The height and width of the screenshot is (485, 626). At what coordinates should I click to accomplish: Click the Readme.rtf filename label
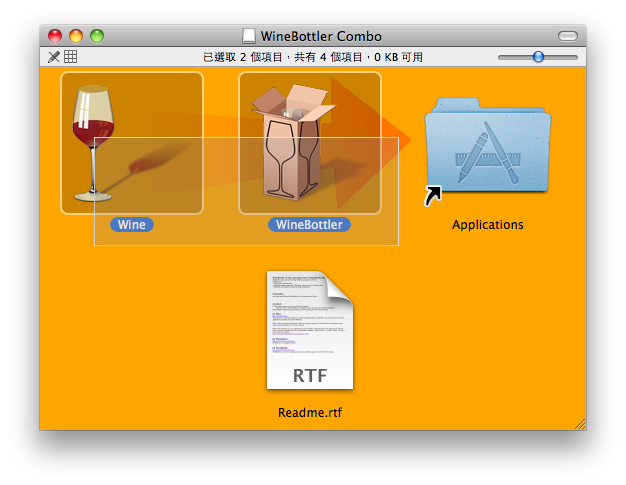click(x=309, y=412)
